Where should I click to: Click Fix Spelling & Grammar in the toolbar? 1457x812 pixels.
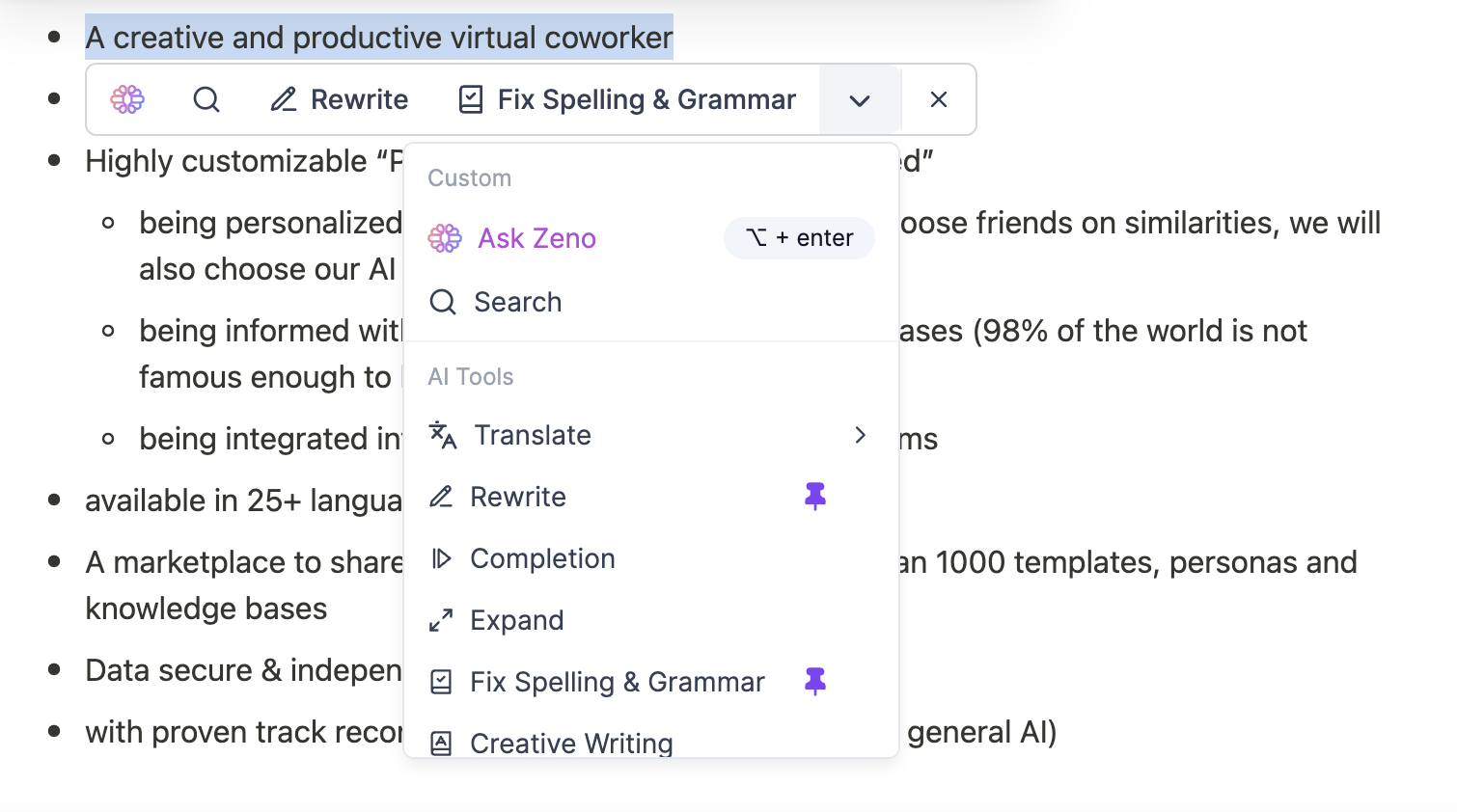click(628, 99)
